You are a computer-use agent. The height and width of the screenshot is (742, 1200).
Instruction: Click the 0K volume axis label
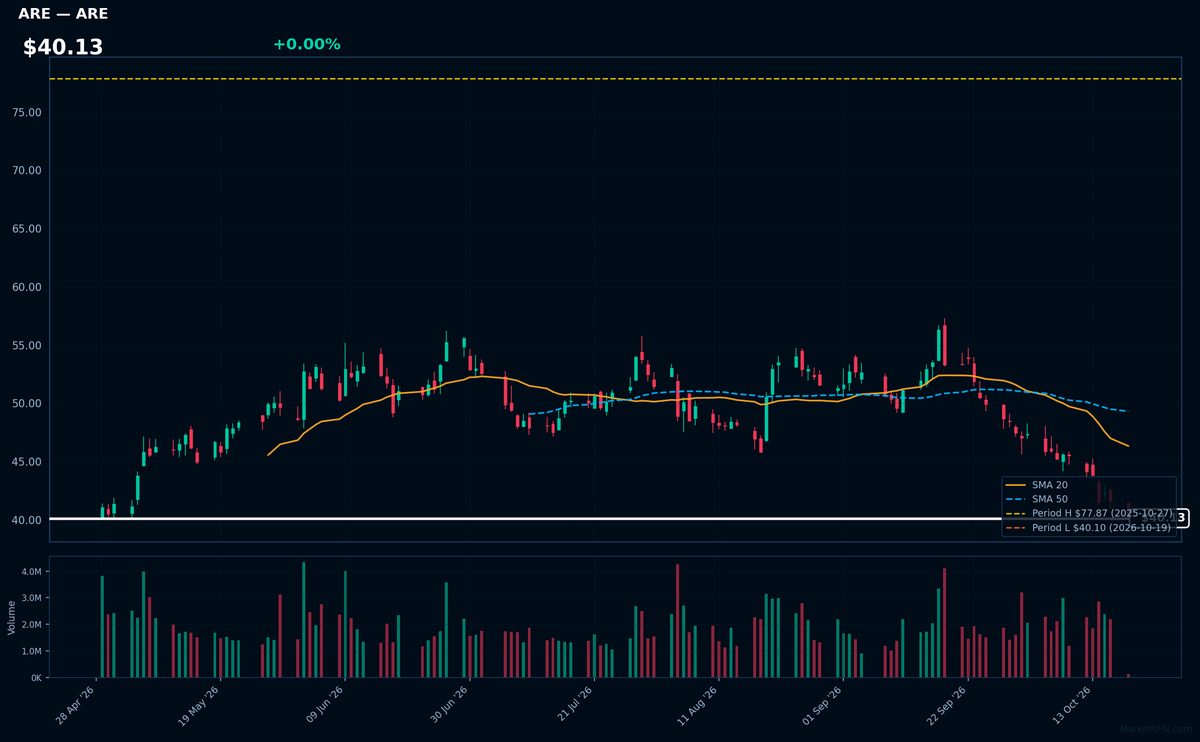pos(35,678)
